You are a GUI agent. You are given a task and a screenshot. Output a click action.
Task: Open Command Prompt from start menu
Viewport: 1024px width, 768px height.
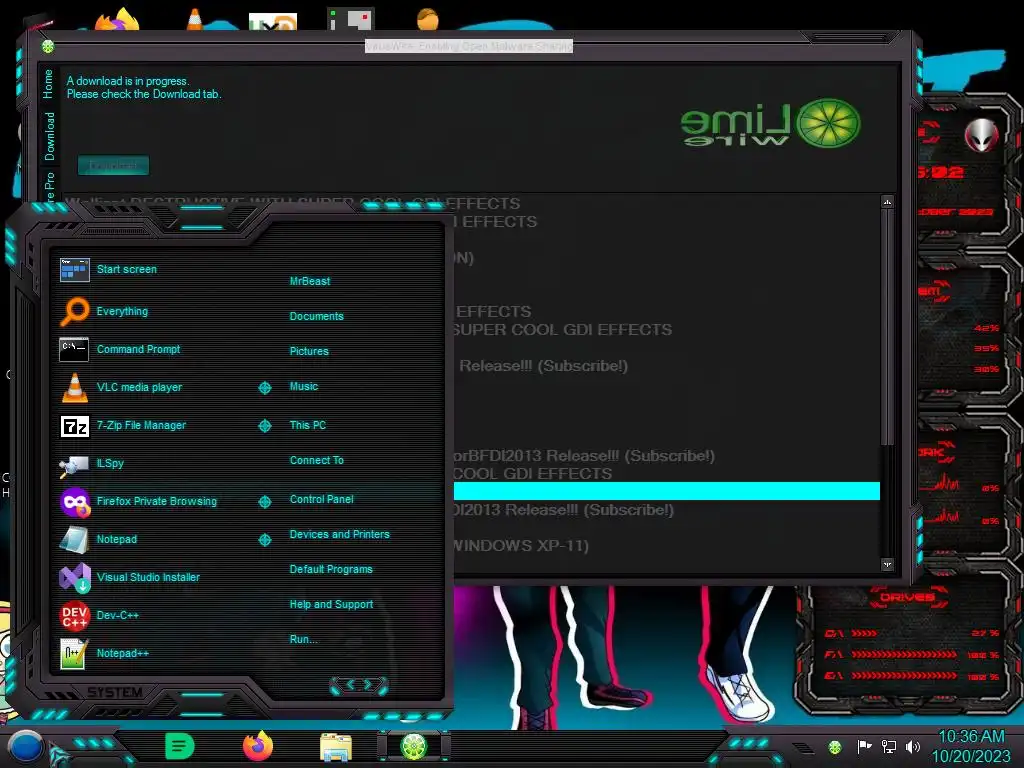point(120,349)
